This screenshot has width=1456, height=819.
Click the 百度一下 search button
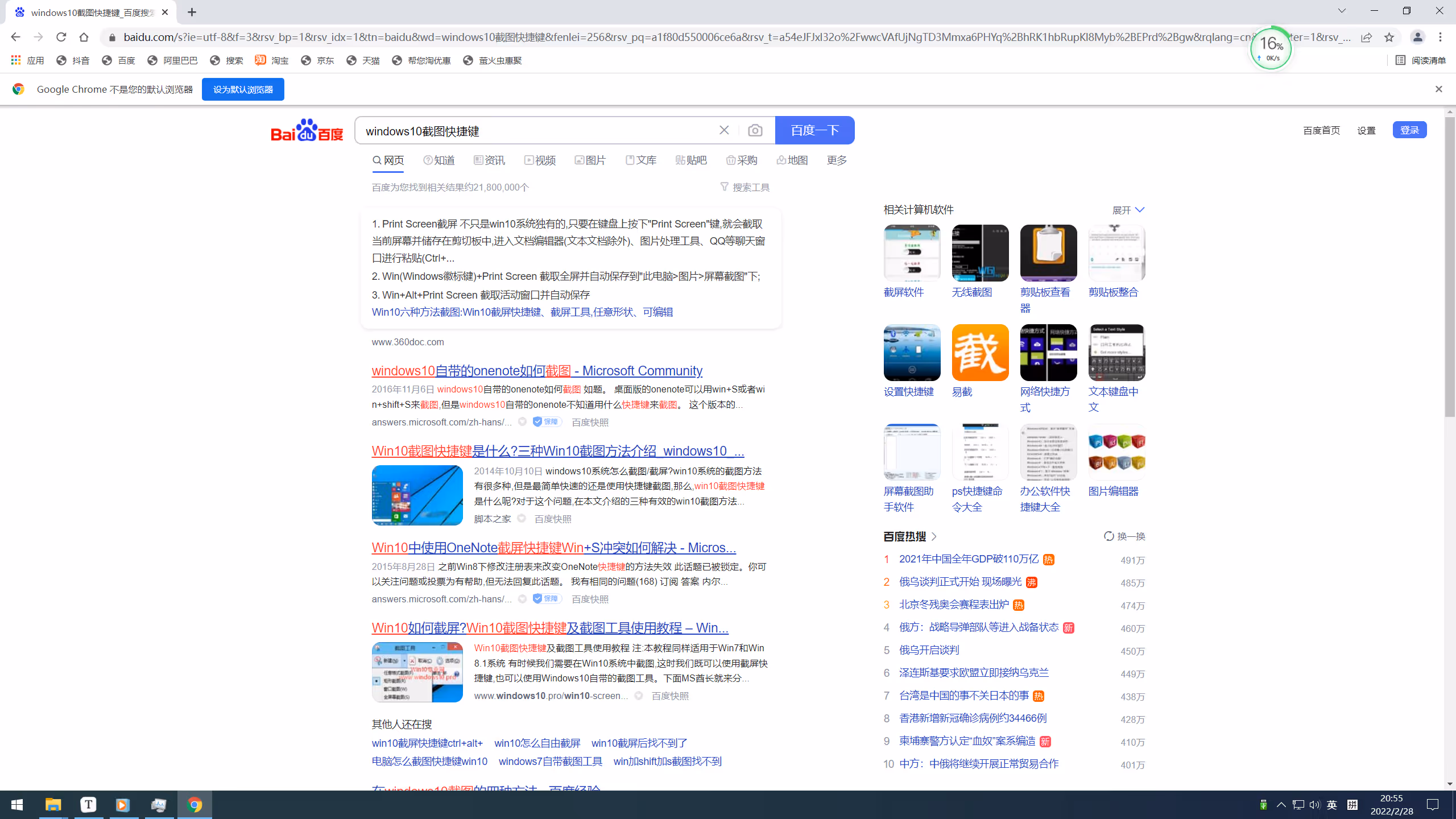(x=814, y=130)
